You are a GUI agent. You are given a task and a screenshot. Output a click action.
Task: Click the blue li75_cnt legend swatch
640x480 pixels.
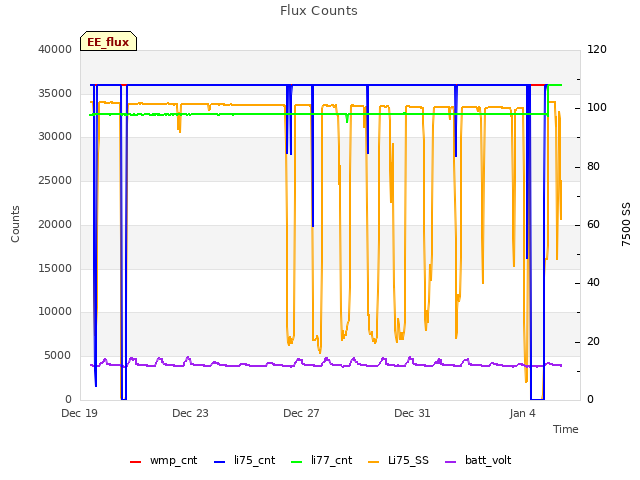[220, 462]
